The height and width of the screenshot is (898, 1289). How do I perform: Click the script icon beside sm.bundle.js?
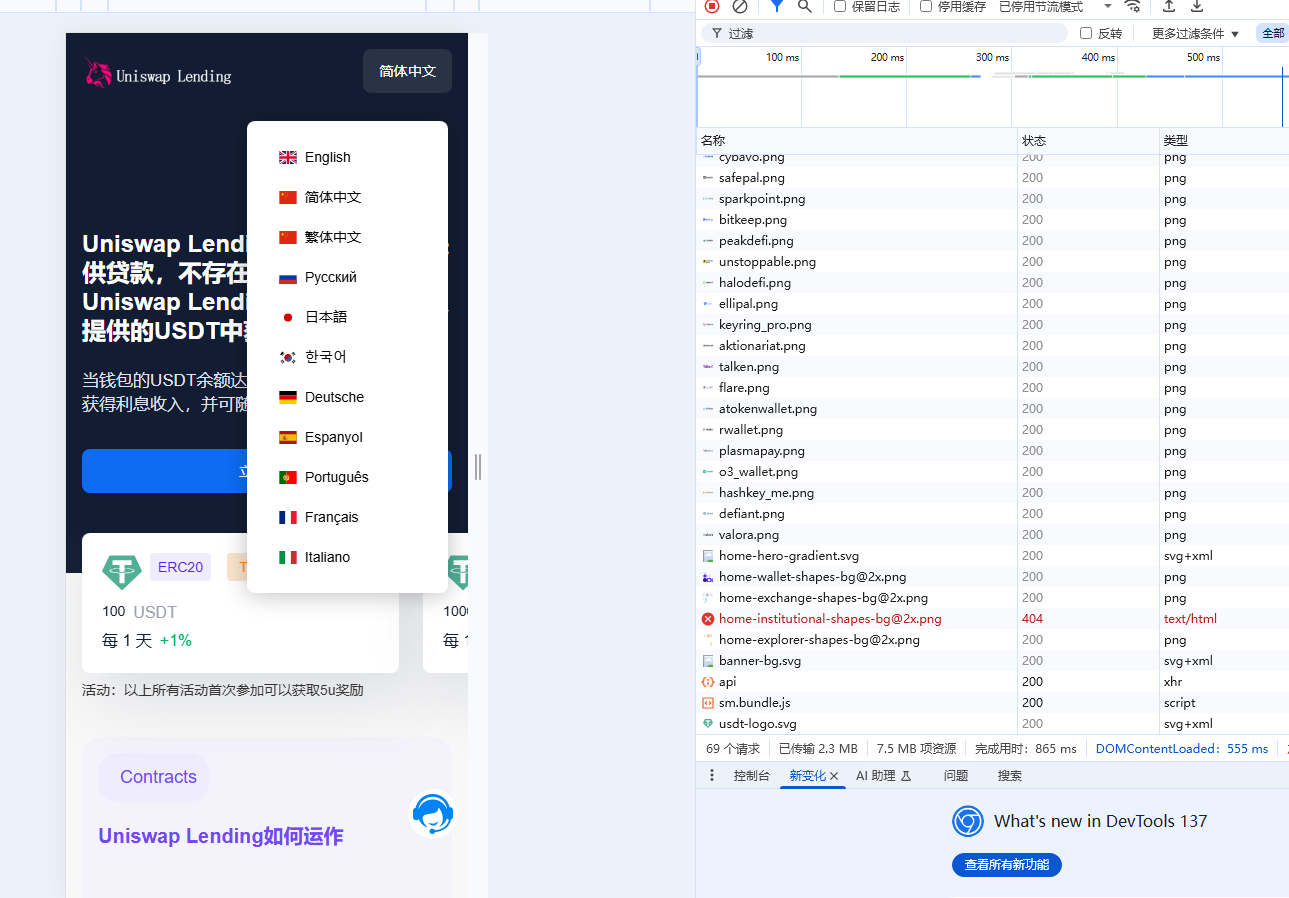[708, 703]
